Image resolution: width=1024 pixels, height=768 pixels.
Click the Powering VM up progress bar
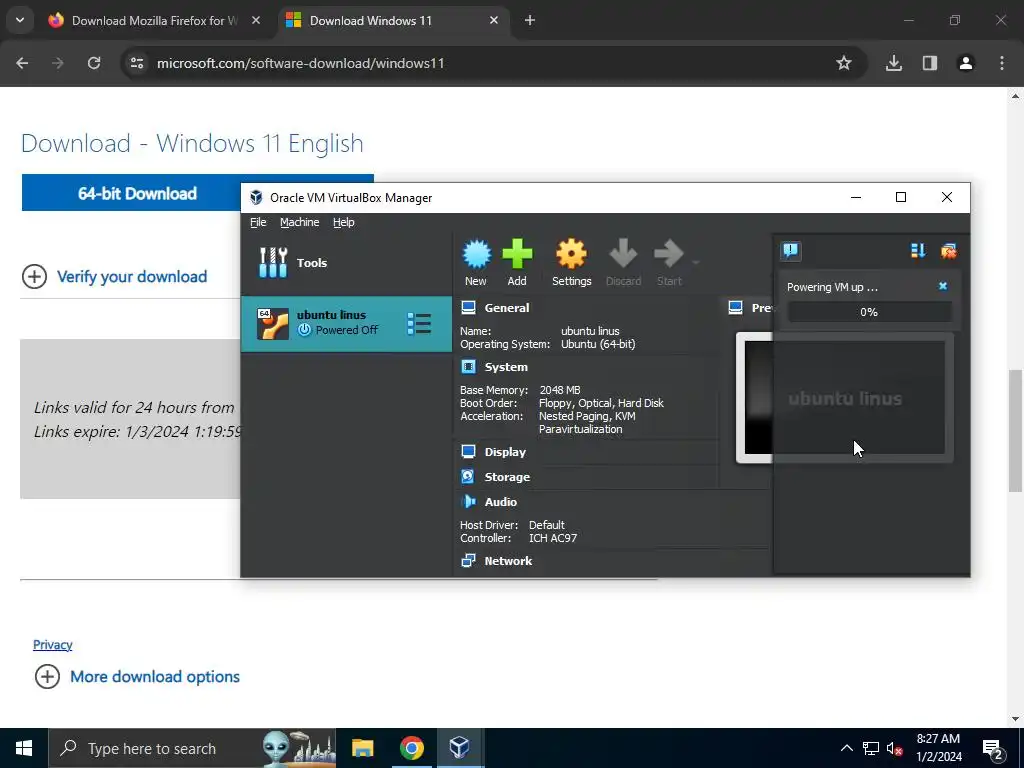tap(869, 312)
